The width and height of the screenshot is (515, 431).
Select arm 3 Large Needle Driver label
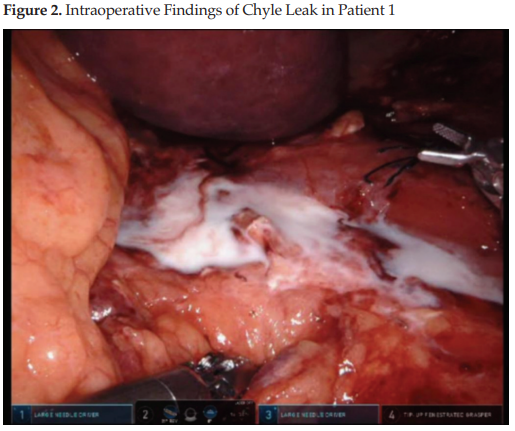313,415
